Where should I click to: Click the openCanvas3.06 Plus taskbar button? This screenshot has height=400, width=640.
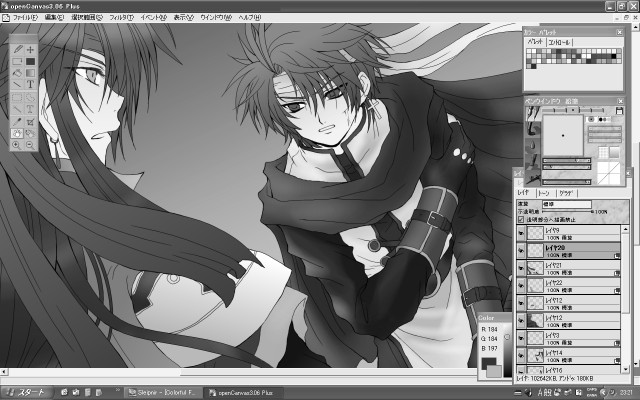coord(242,393)
